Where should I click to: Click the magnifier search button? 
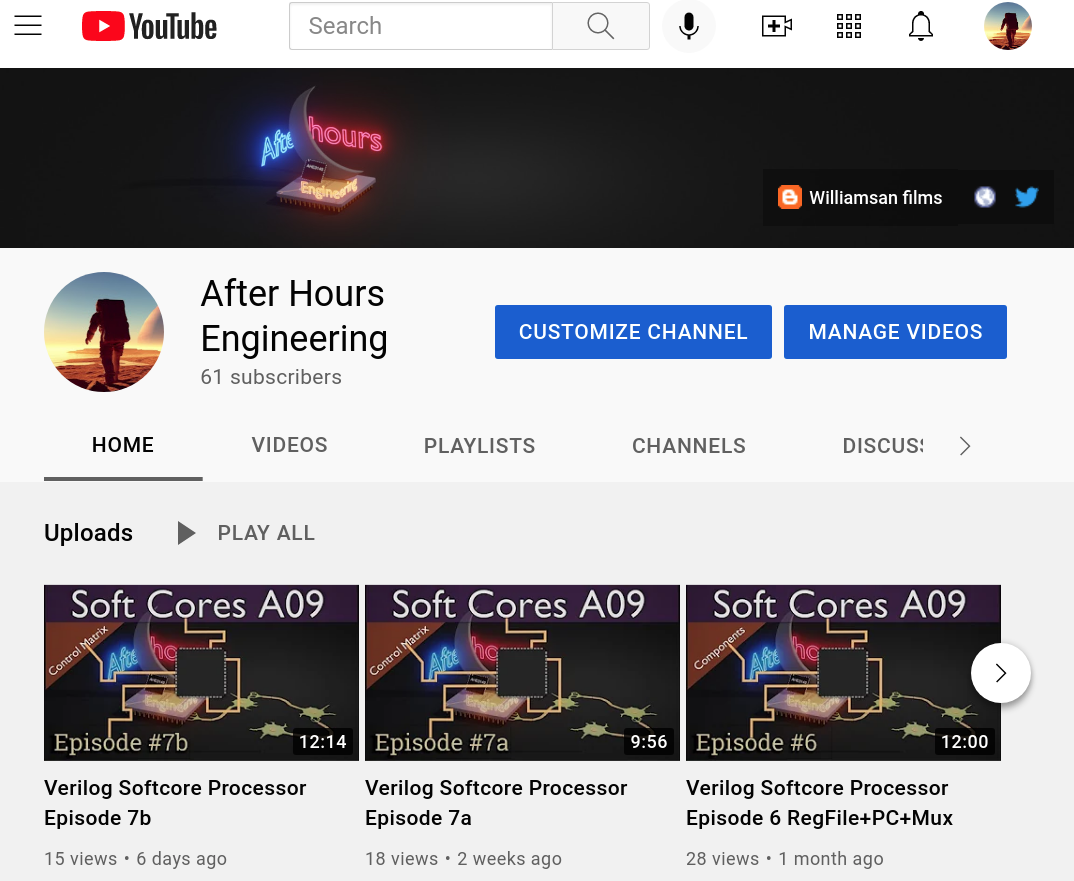[x=601, y=26]
